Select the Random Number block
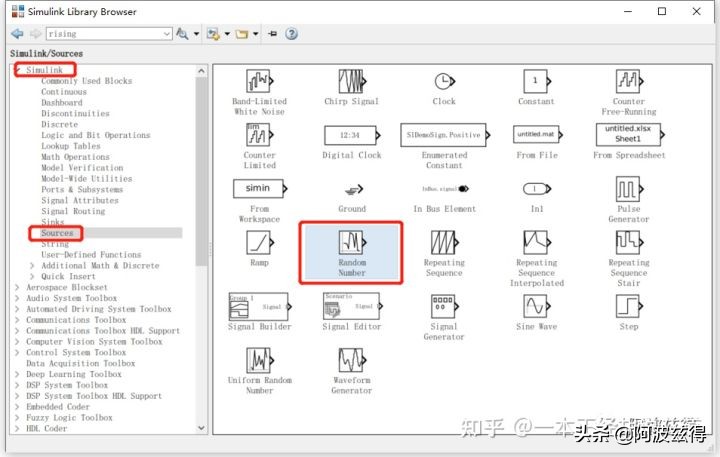This screenshot has width=720, height=457. [352, 243]
